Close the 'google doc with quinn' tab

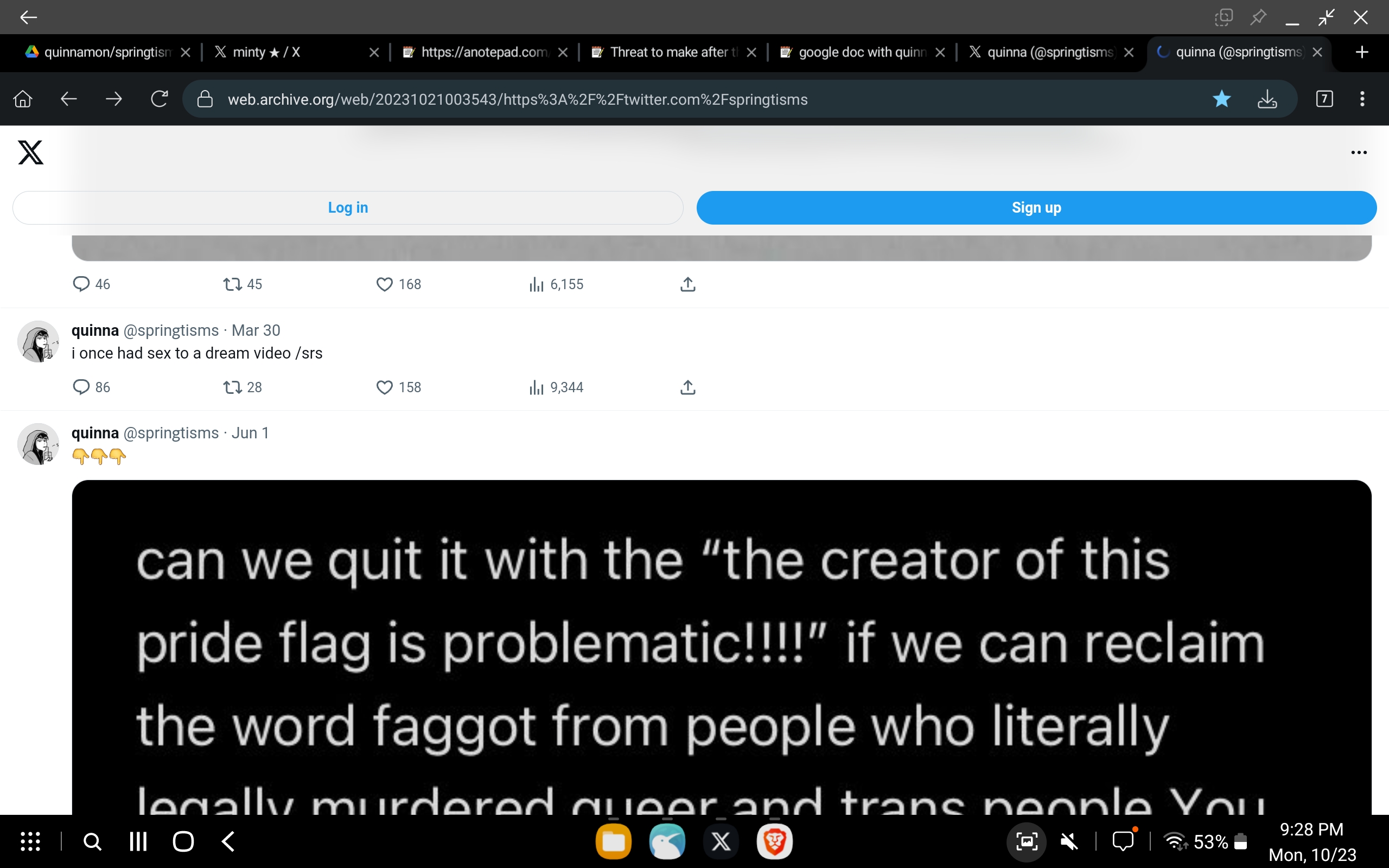point(940,52)
